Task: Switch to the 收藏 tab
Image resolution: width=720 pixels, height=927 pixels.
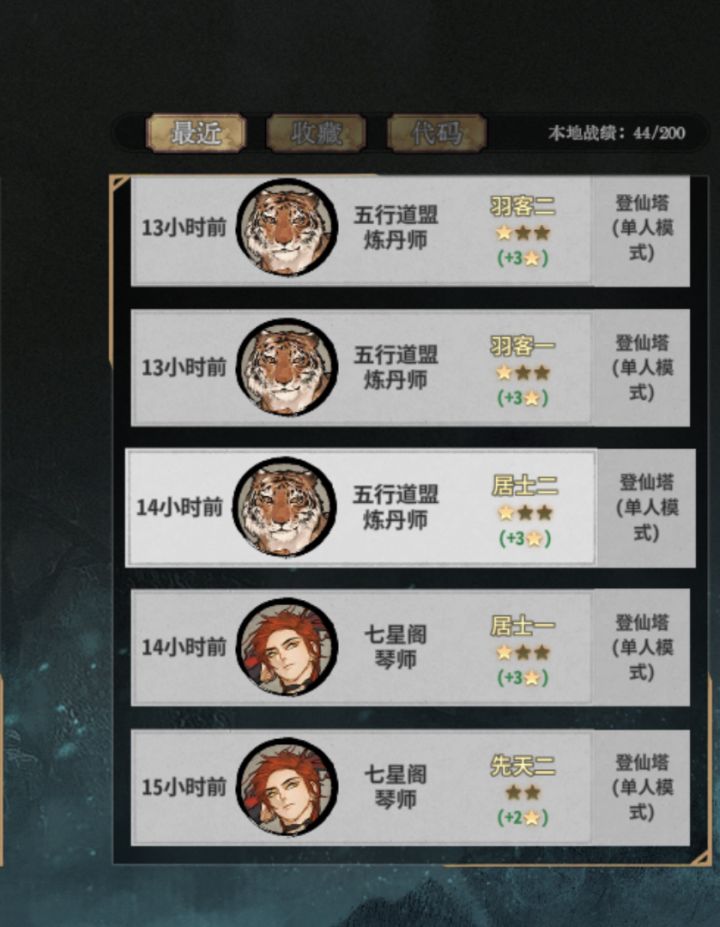Action: tap(316, 133)
